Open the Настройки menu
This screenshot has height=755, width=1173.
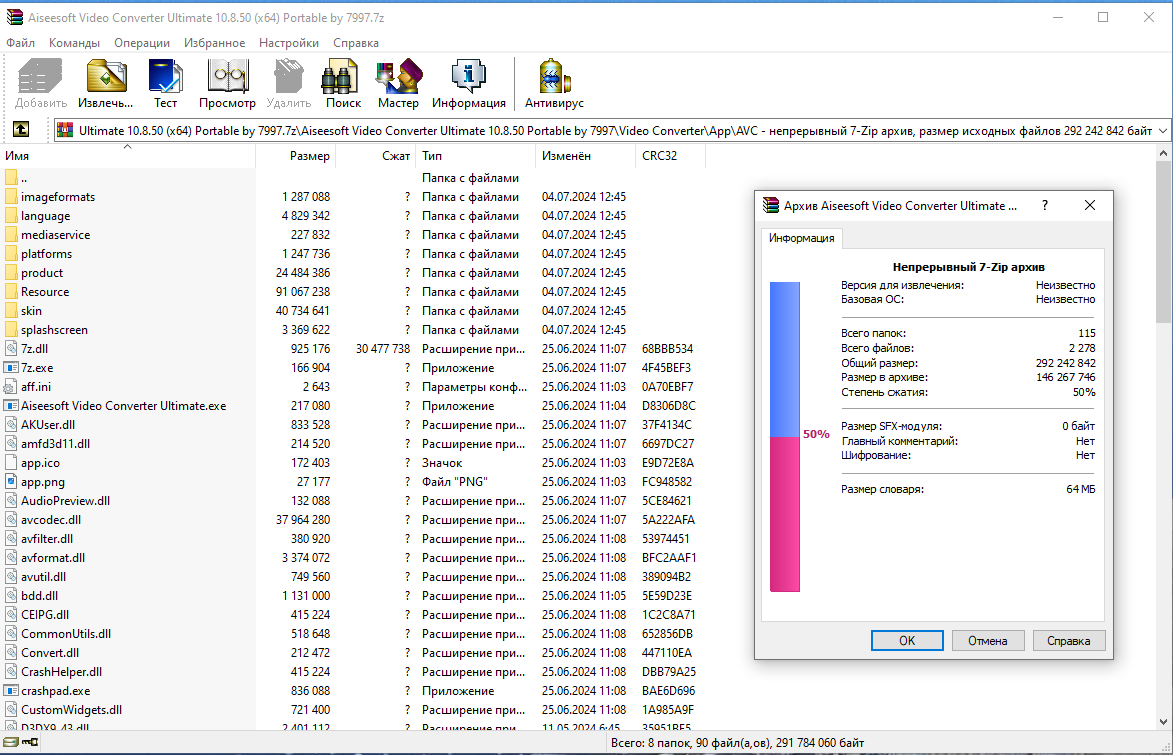(289, 43)
